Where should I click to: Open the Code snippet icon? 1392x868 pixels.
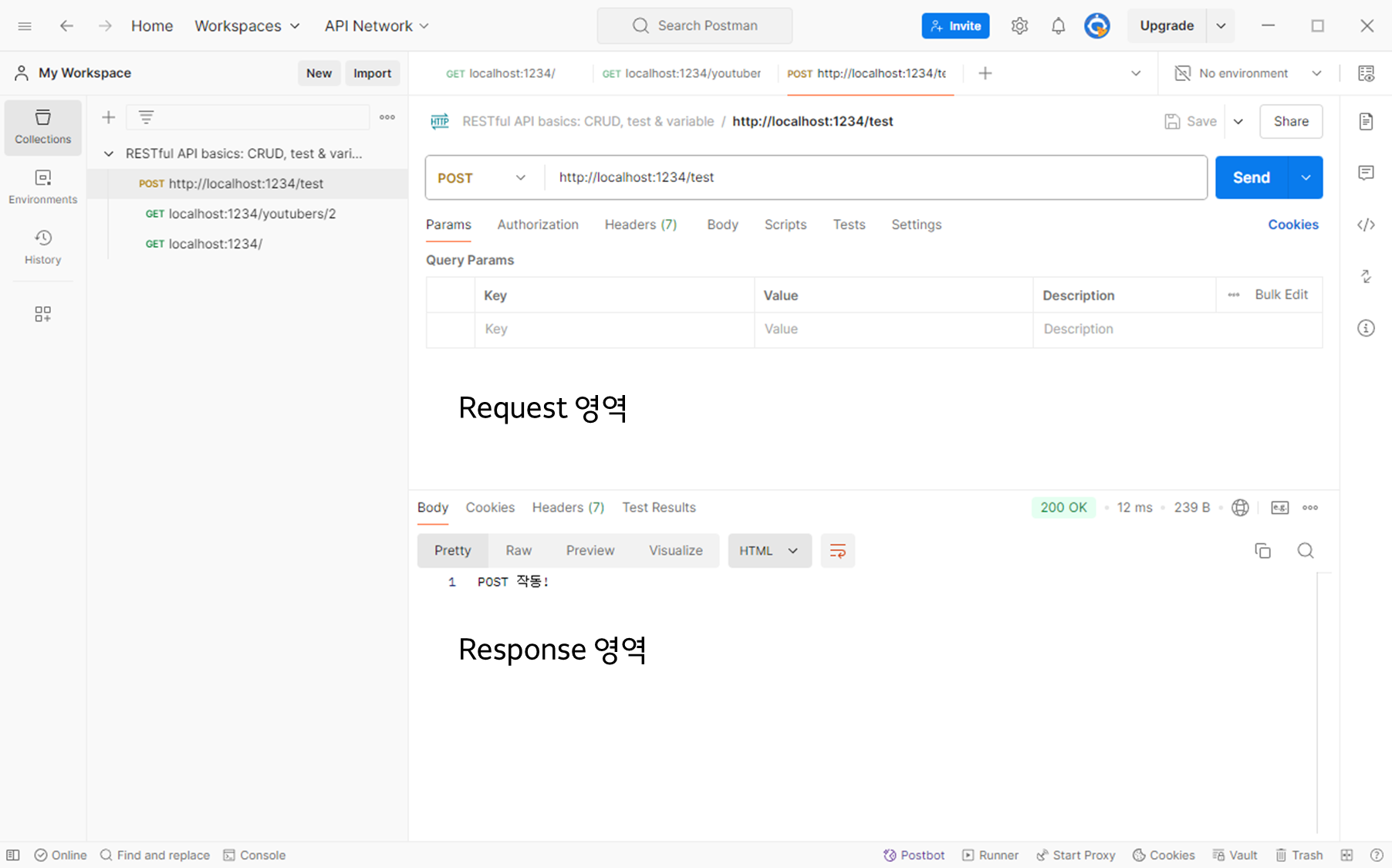[1366, 225]
